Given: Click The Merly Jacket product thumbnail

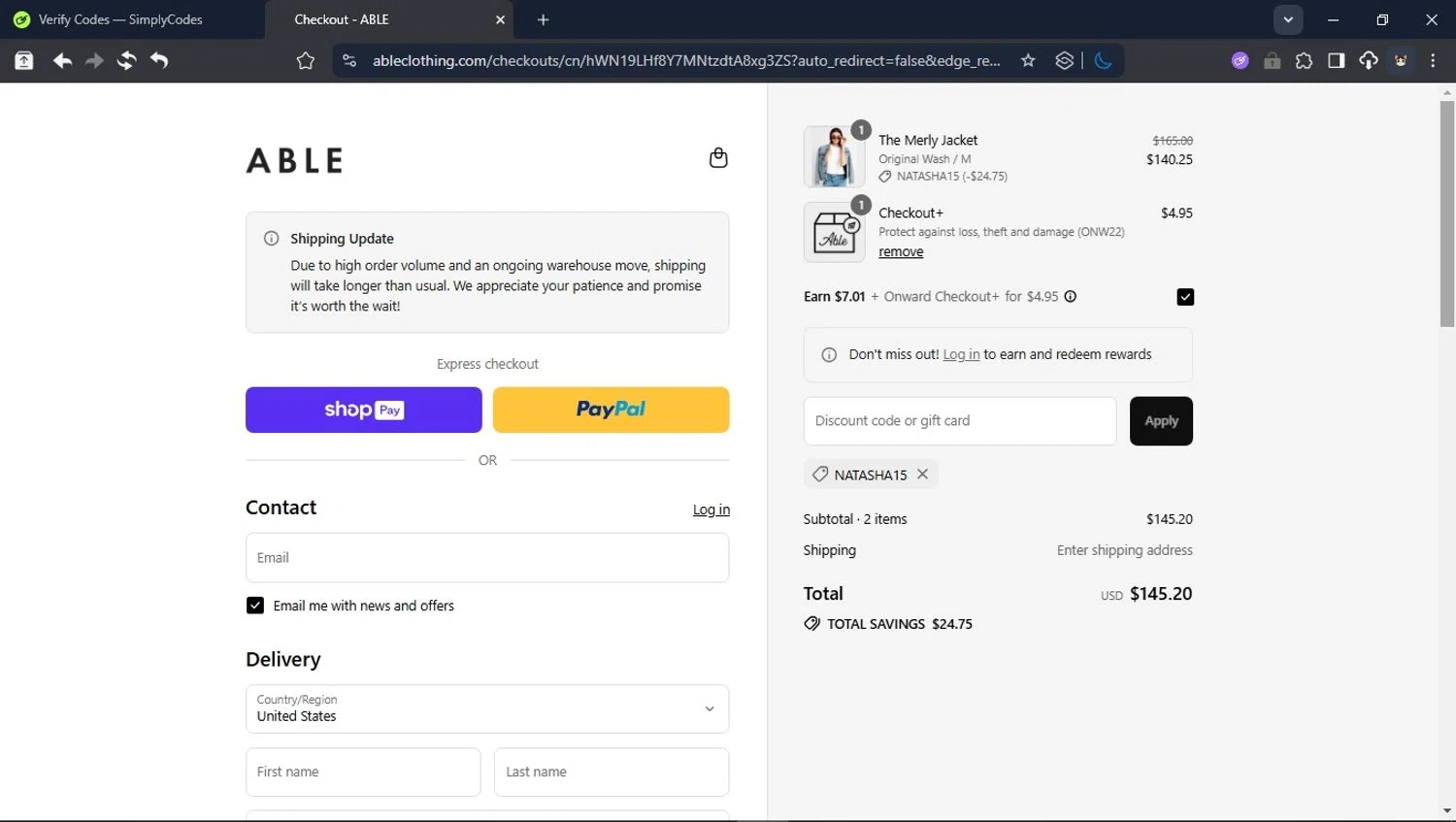Looking at the screenshot, I should [834, 156].
